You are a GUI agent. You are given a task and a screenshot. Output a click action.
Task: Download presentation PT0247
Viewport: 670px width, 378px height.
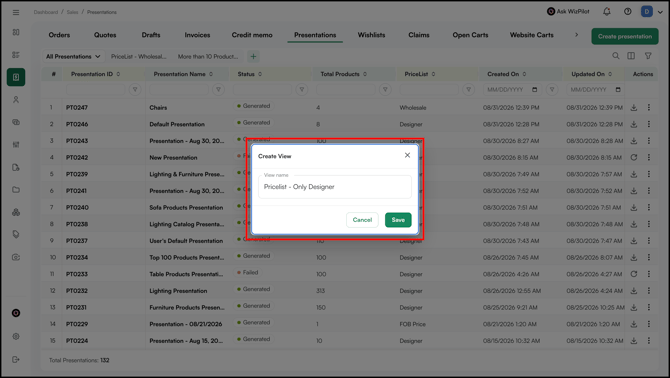click(634, 108)
